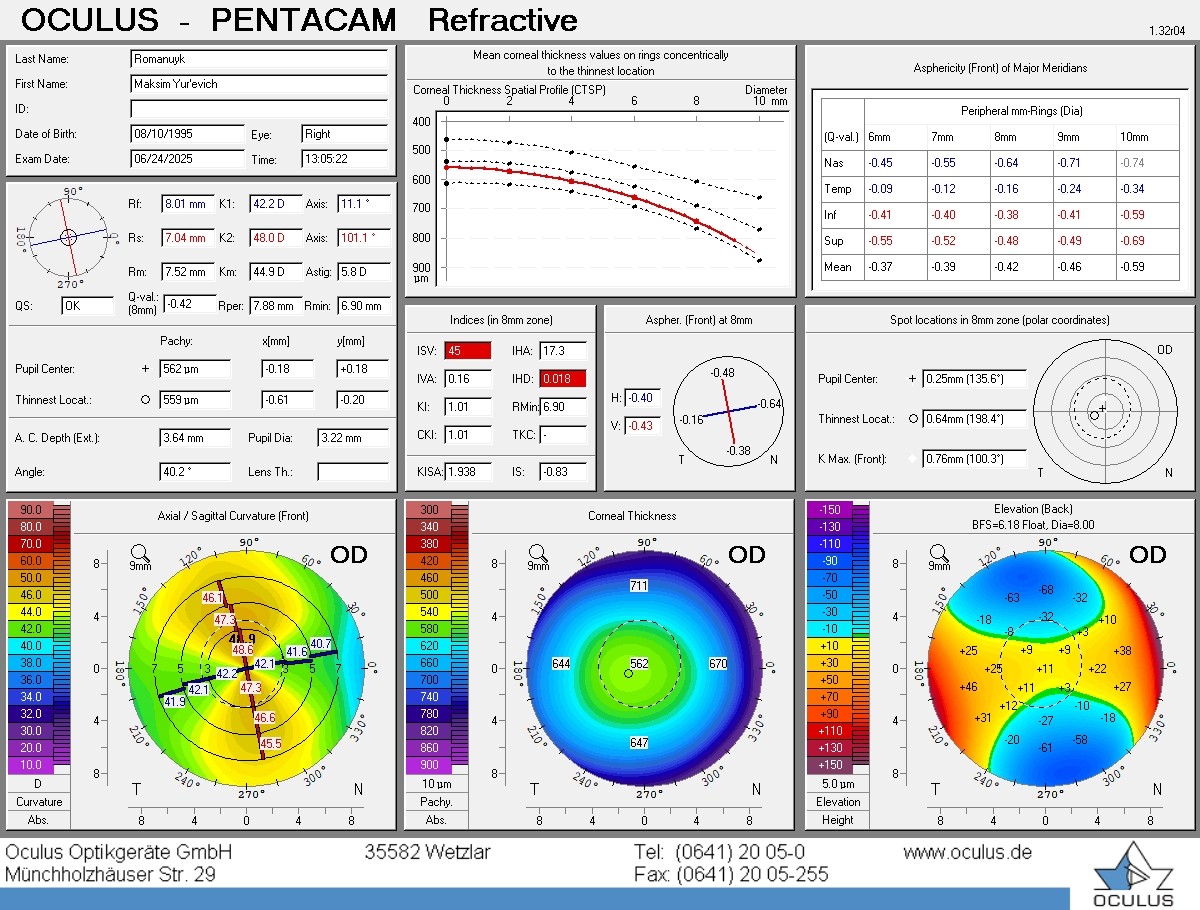Click the Exam Date field
This screenshot has height=910, width=1200.
[x=188, y=159]
